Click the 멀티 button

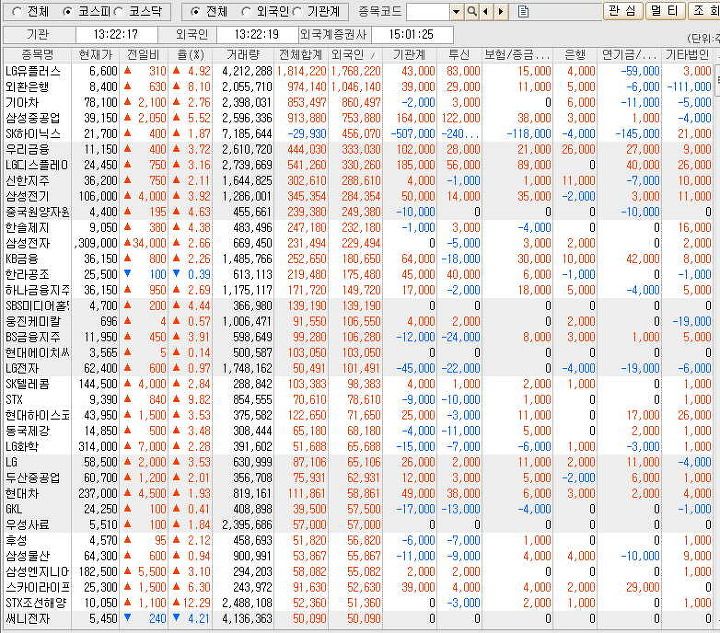click(x=665, y=11)
